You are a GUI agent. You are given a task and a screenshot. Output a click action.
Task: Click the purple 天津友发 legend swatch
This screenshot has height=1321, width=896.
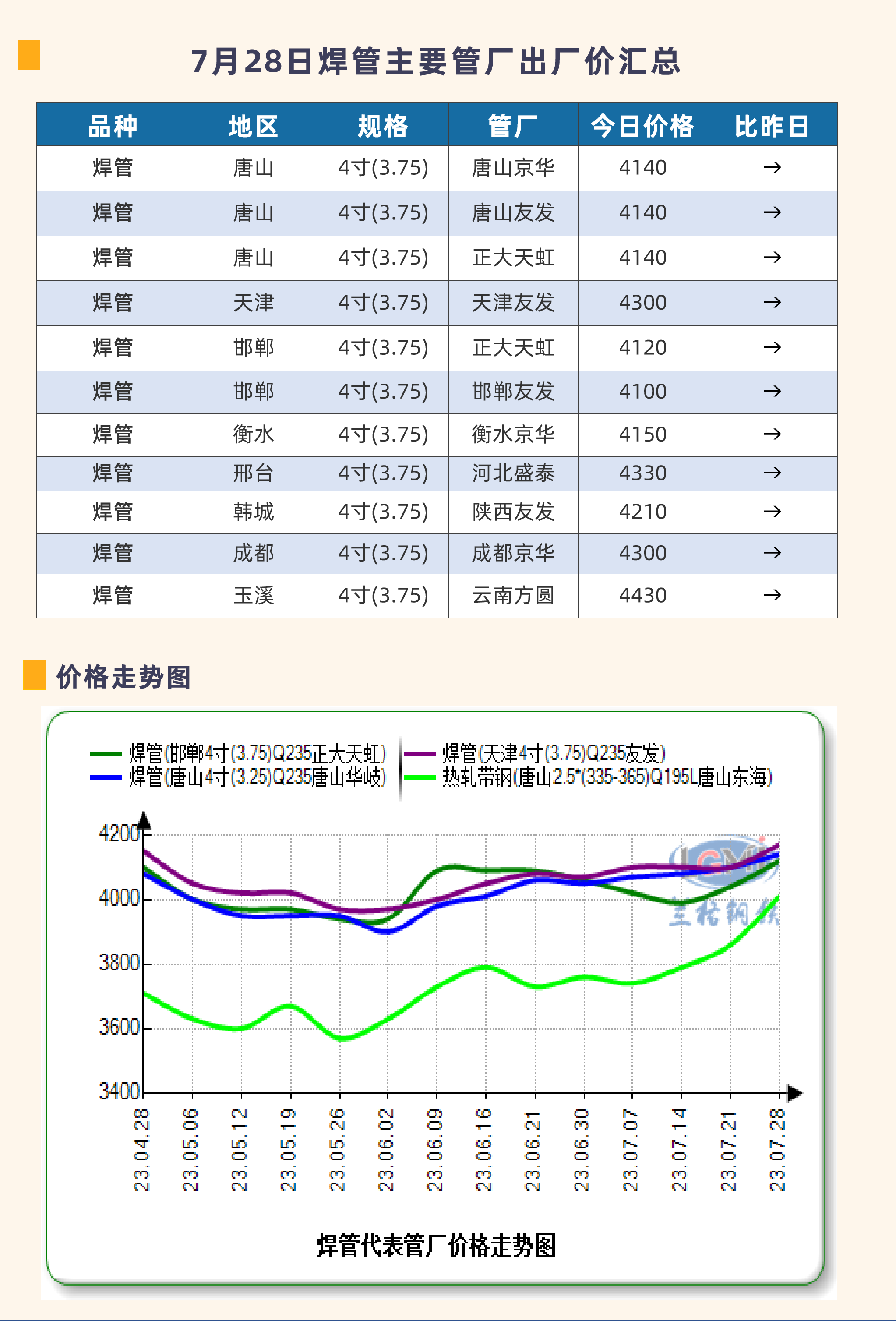point(419,754)
